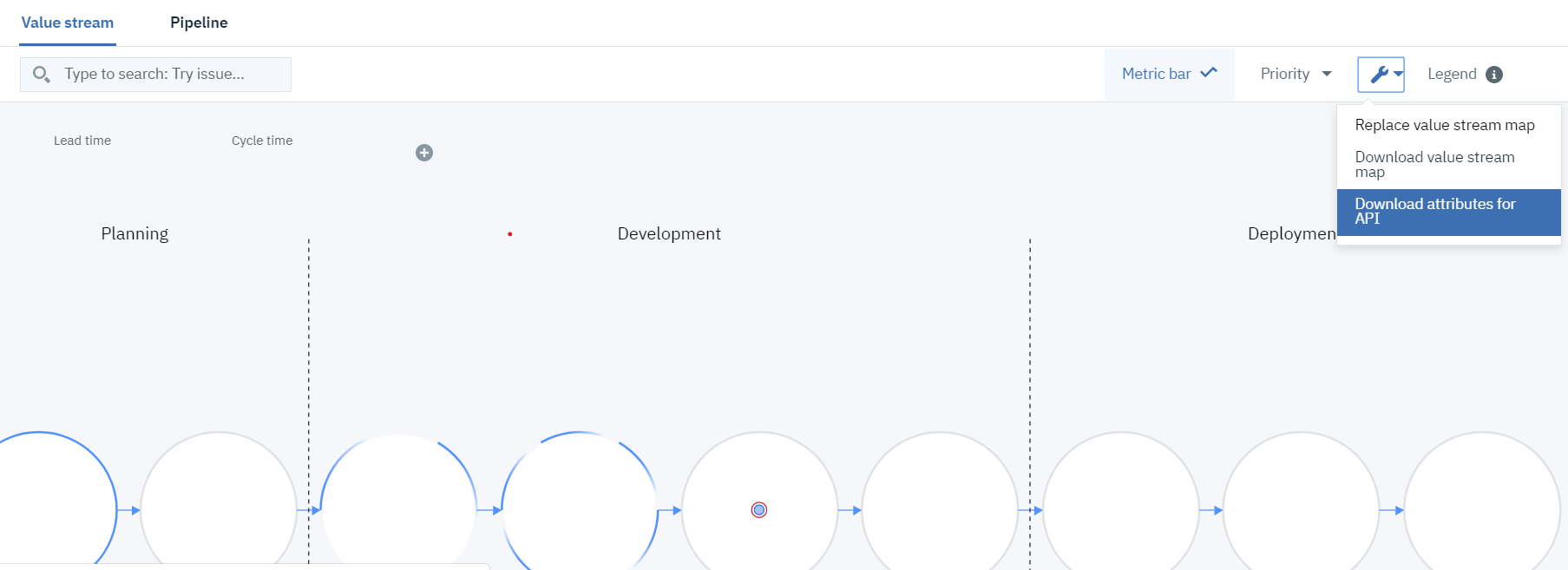The height and width of the screenshot is (570, 1568).
Task: Select the Development phase heading
Action: (x=669, y=233)
